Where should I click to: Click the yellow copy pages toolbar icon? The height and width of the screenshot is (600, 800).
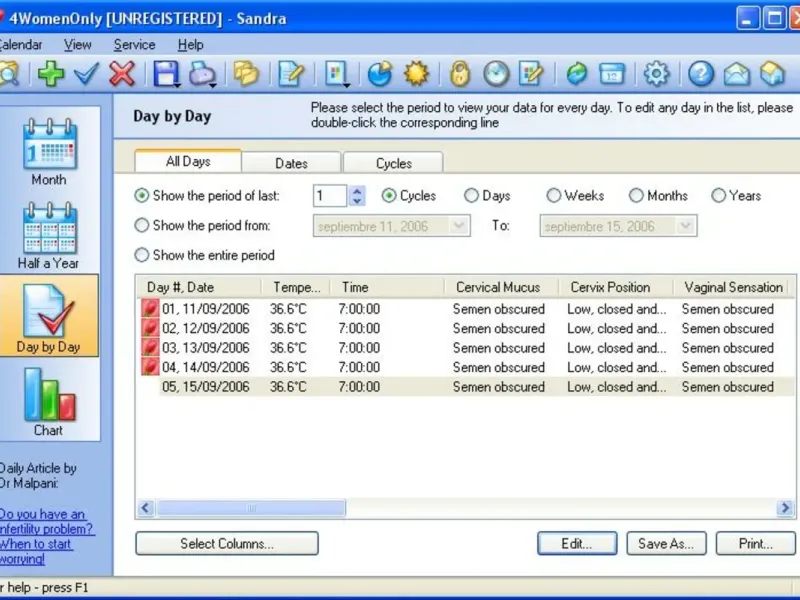click(x=246, y=74)
